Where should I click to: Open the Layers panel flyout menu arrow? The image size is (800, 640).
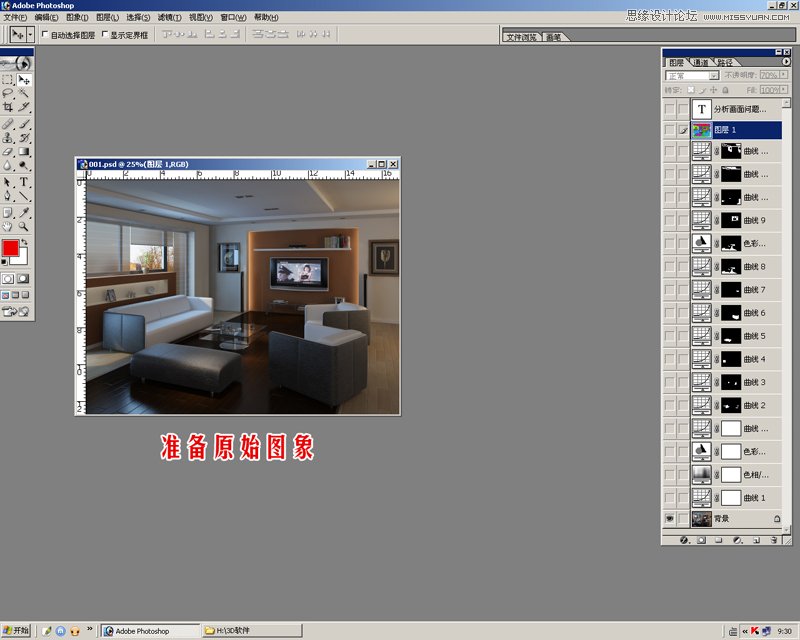pos(786,61)
